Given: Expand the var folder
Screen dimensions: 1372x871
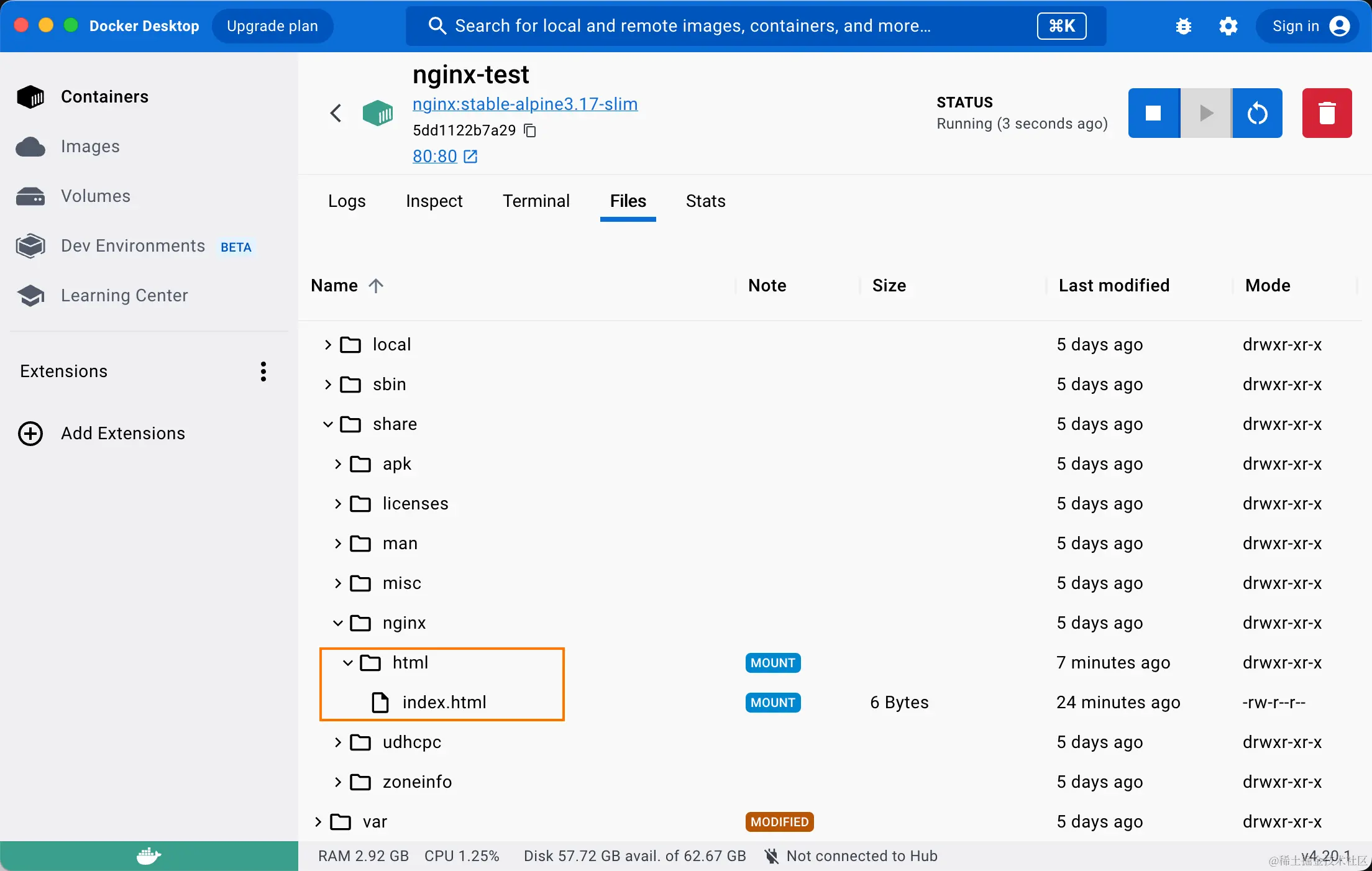Looking at the screenshot, I should pos(318,822).
